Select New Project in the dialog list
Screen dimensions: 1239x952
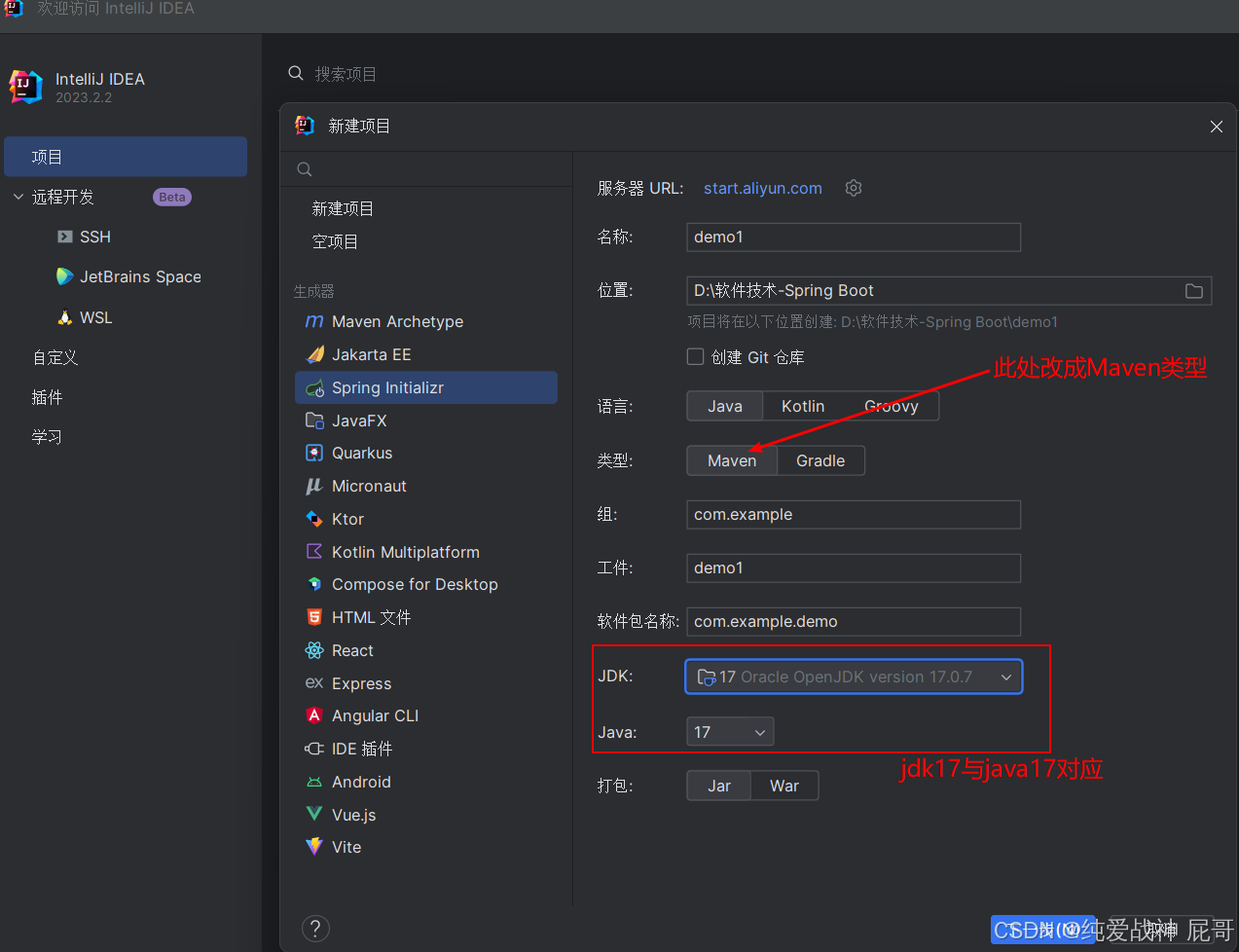pos(343,208)
